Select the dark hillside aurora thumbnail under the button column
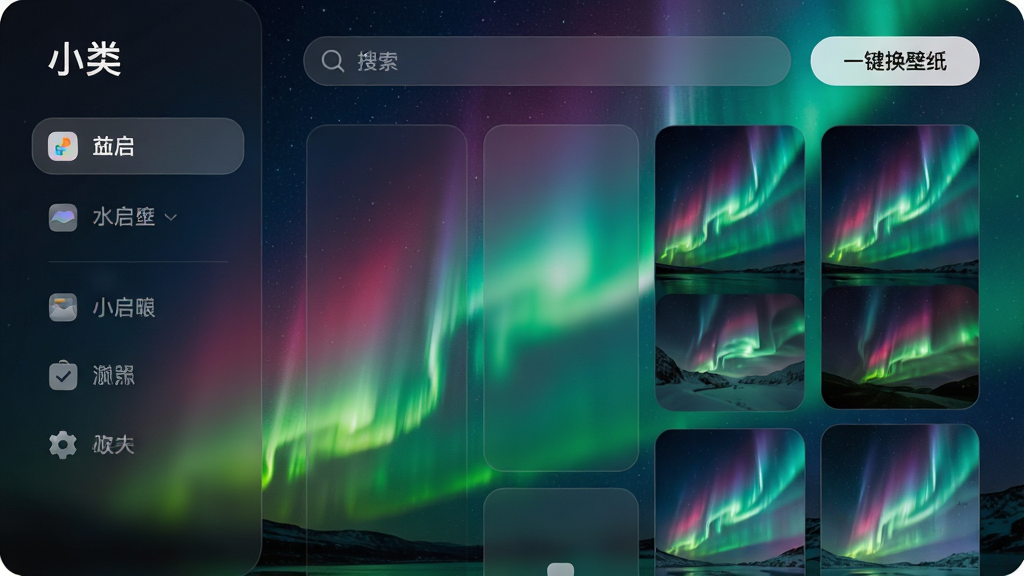This screenshot has height=576, width=1024. (x=900, y=347)
